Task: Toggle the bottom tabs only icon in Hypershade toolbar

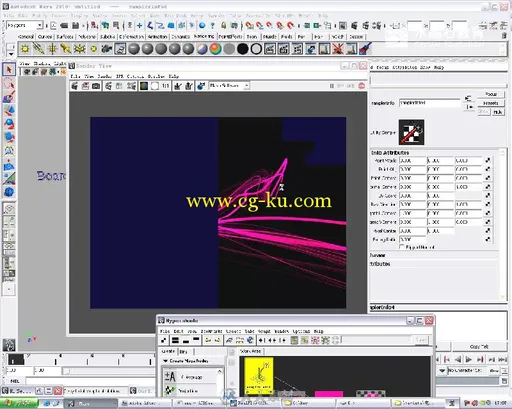Action: pos(186,340)
